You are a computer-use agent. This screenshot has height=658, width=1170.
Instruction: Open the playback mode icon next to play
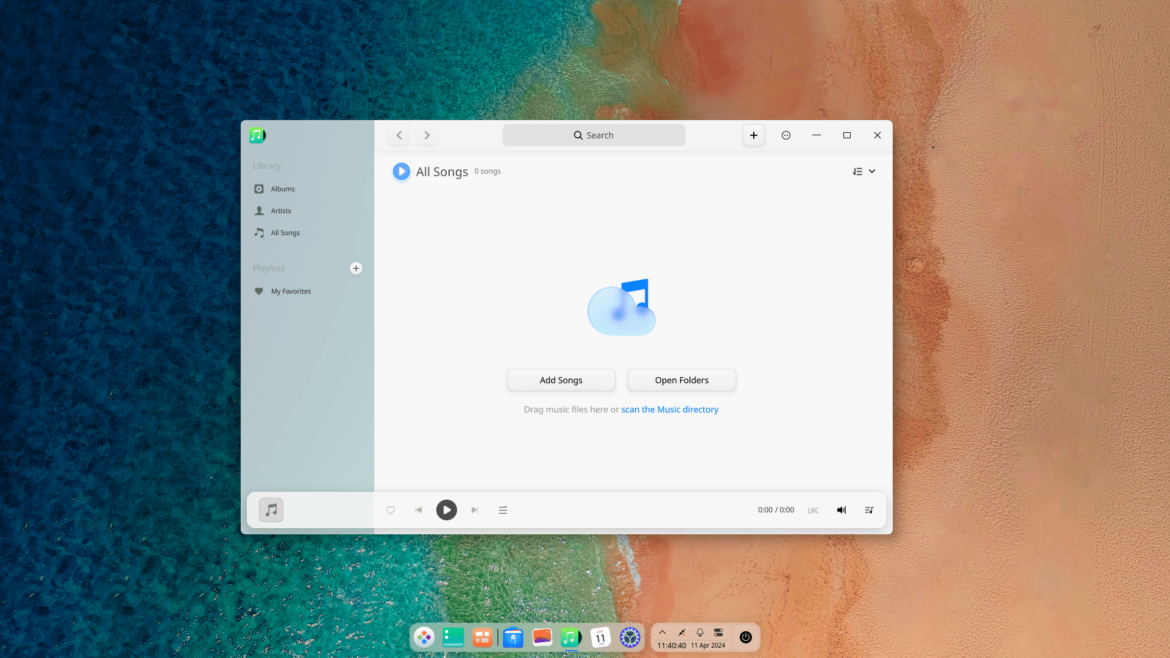coord(503,510)
